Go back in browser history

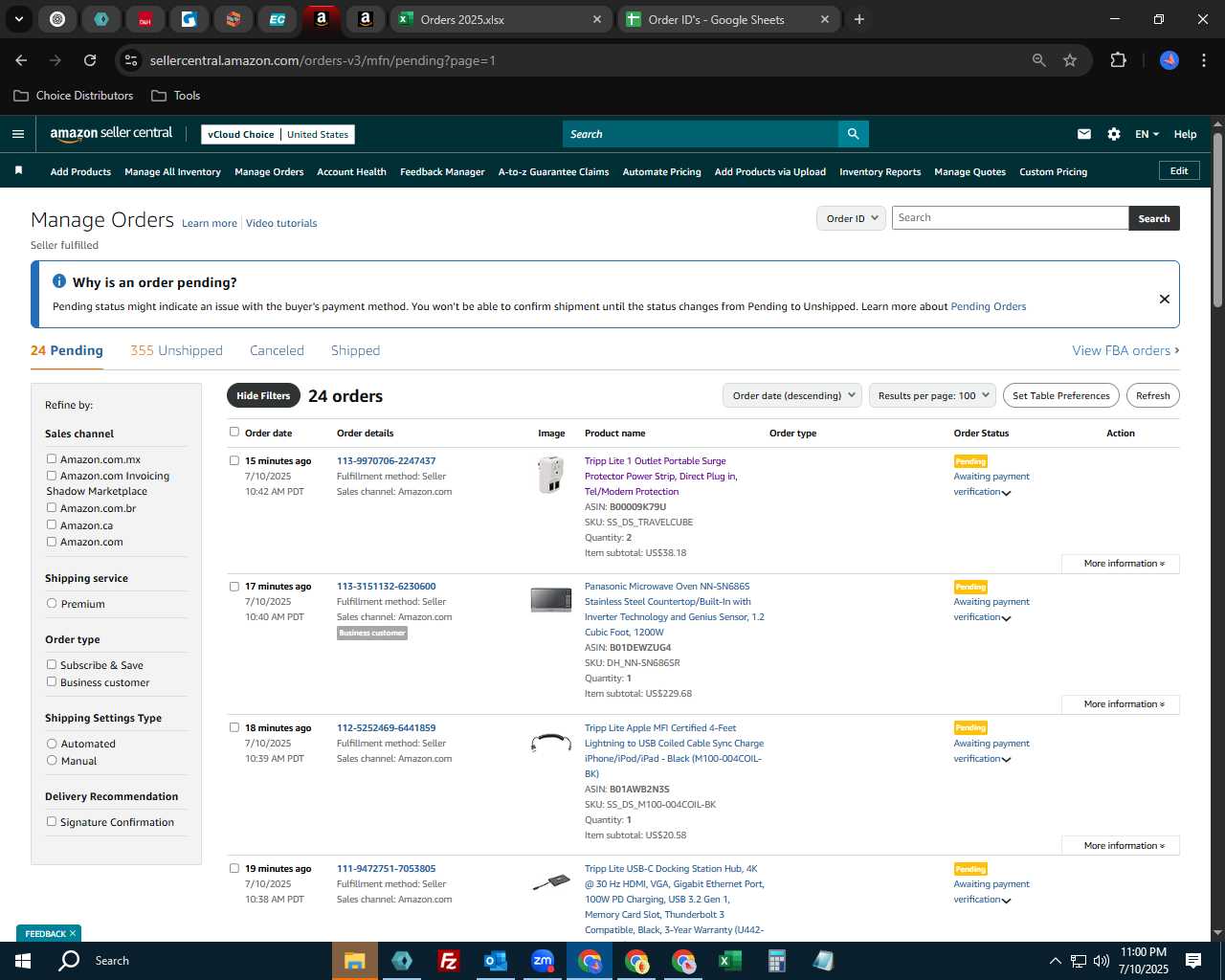point(21,60)
